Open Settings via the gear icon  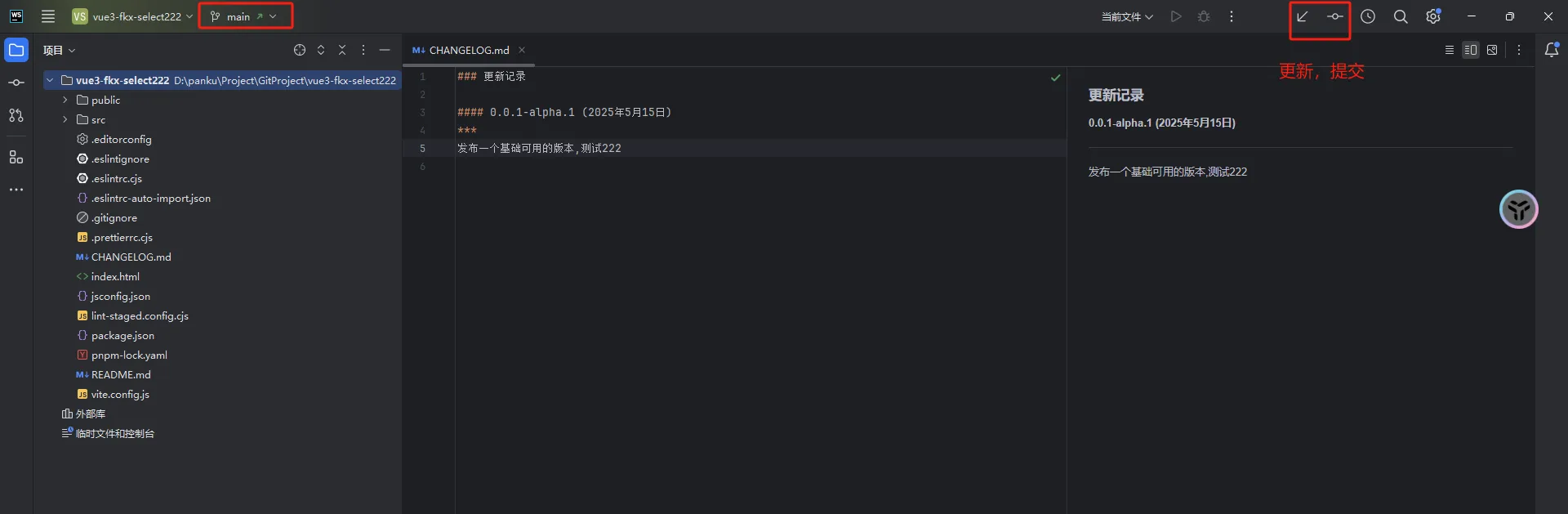[x=1433, y=16]
